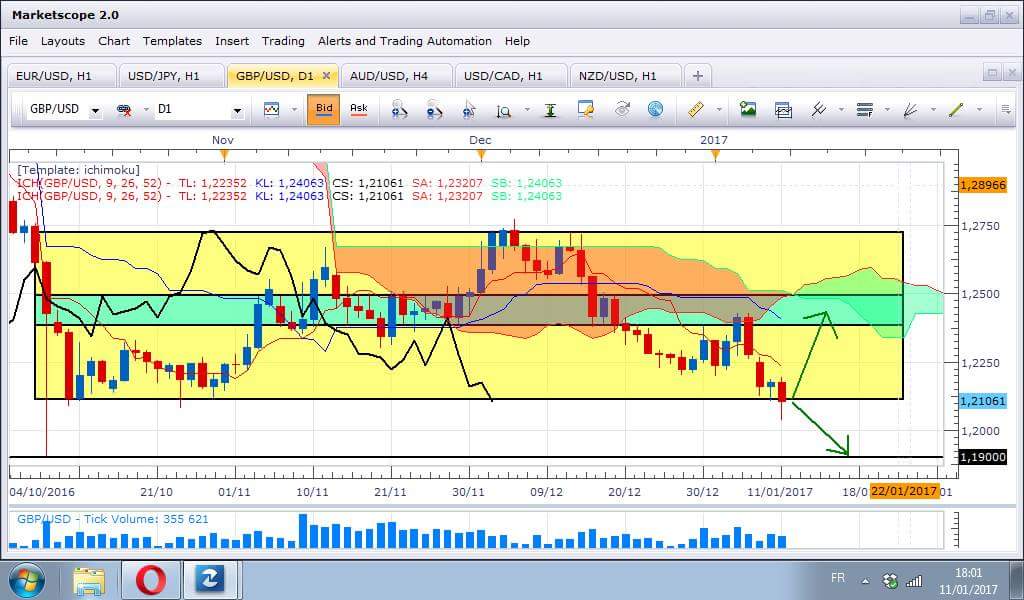Open the blue arrows app in taskbar
Image resolution: width=1024 pixels, height=600 pixels.
tap(210, 580)
